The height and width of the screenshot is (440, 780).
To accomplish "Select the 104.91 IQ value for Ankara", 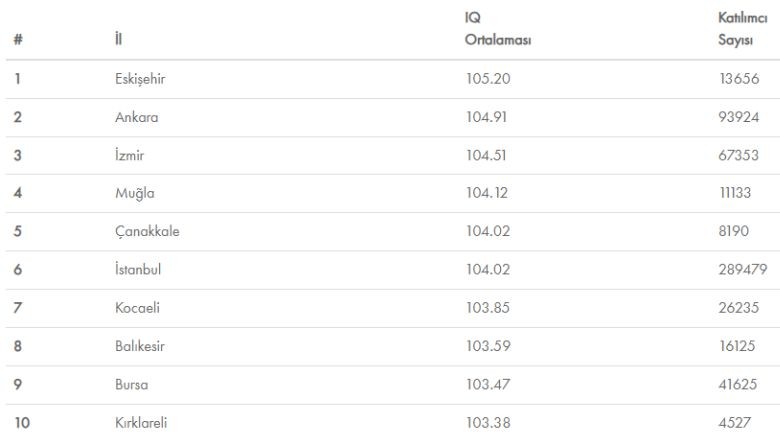I will click(487, 117).
